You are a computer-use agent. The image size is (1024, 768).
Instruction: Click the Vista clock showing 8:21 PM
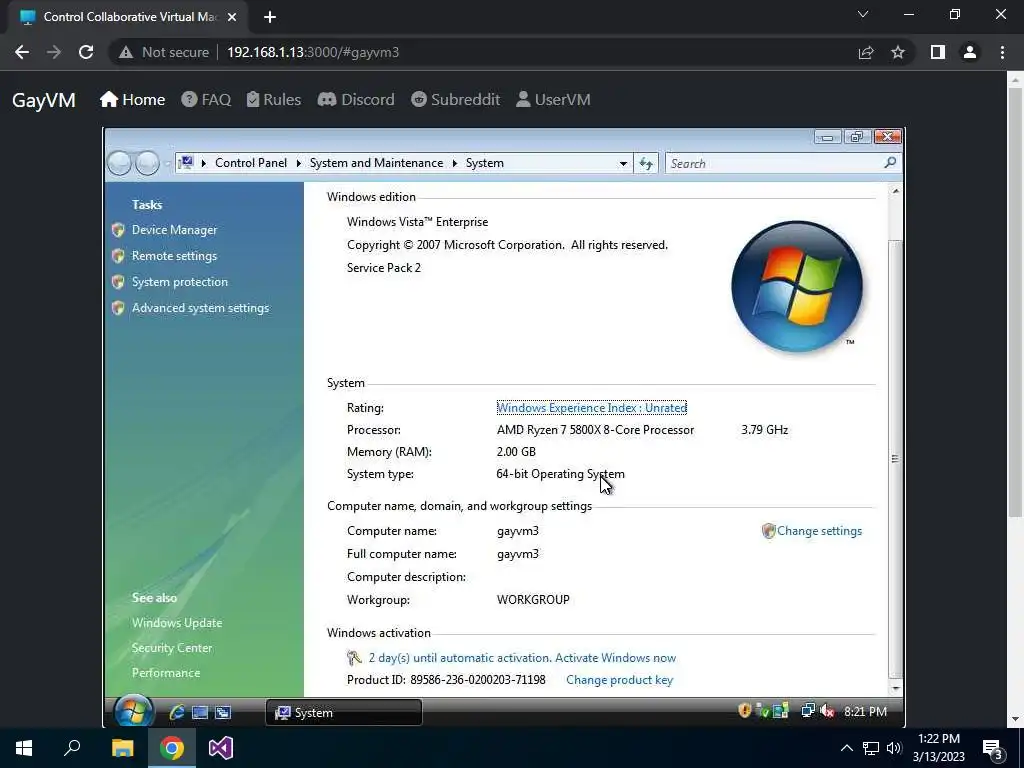click(865, 711)
